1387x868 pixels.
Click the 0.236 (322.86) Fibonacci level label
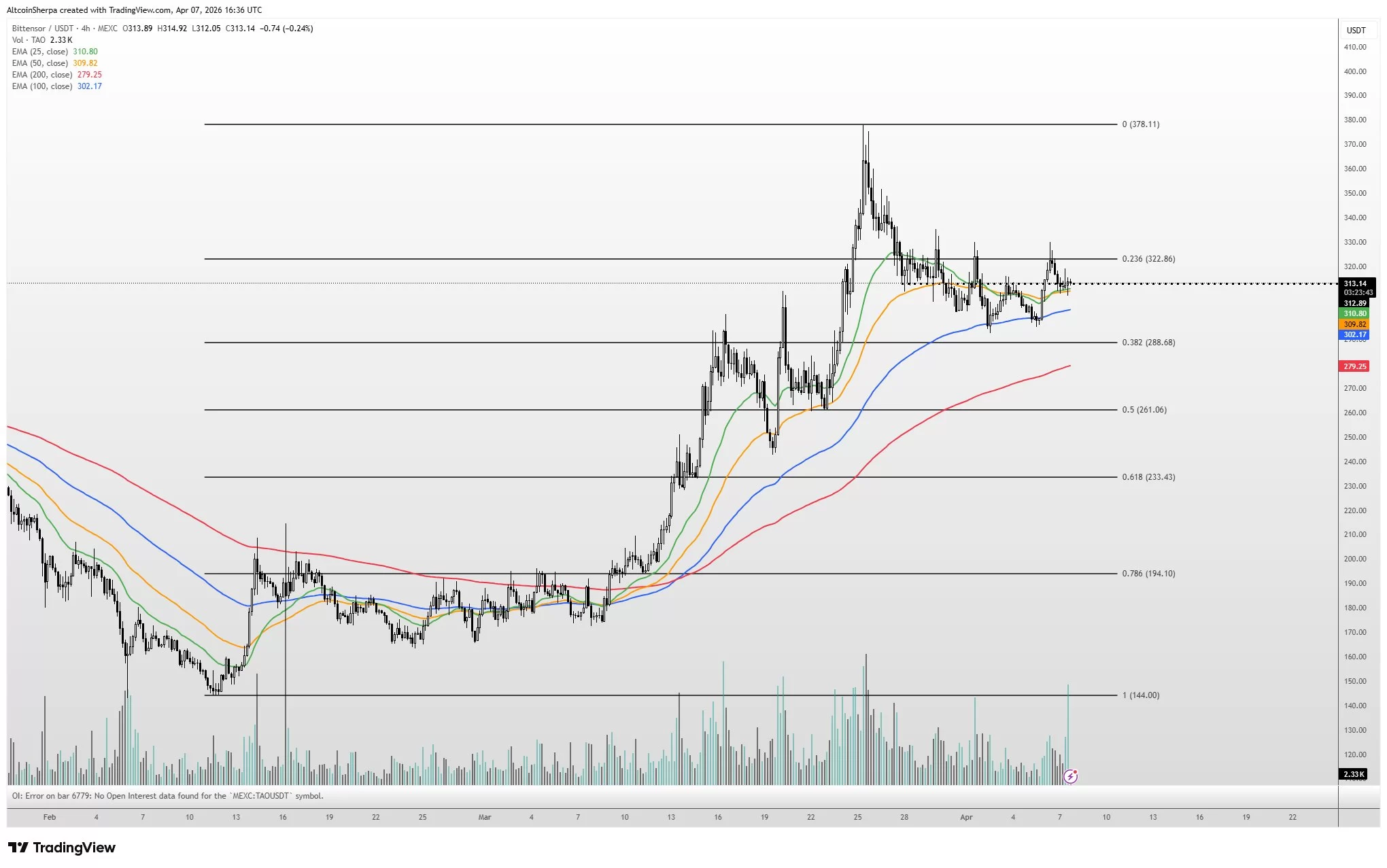coord(1148,259)
